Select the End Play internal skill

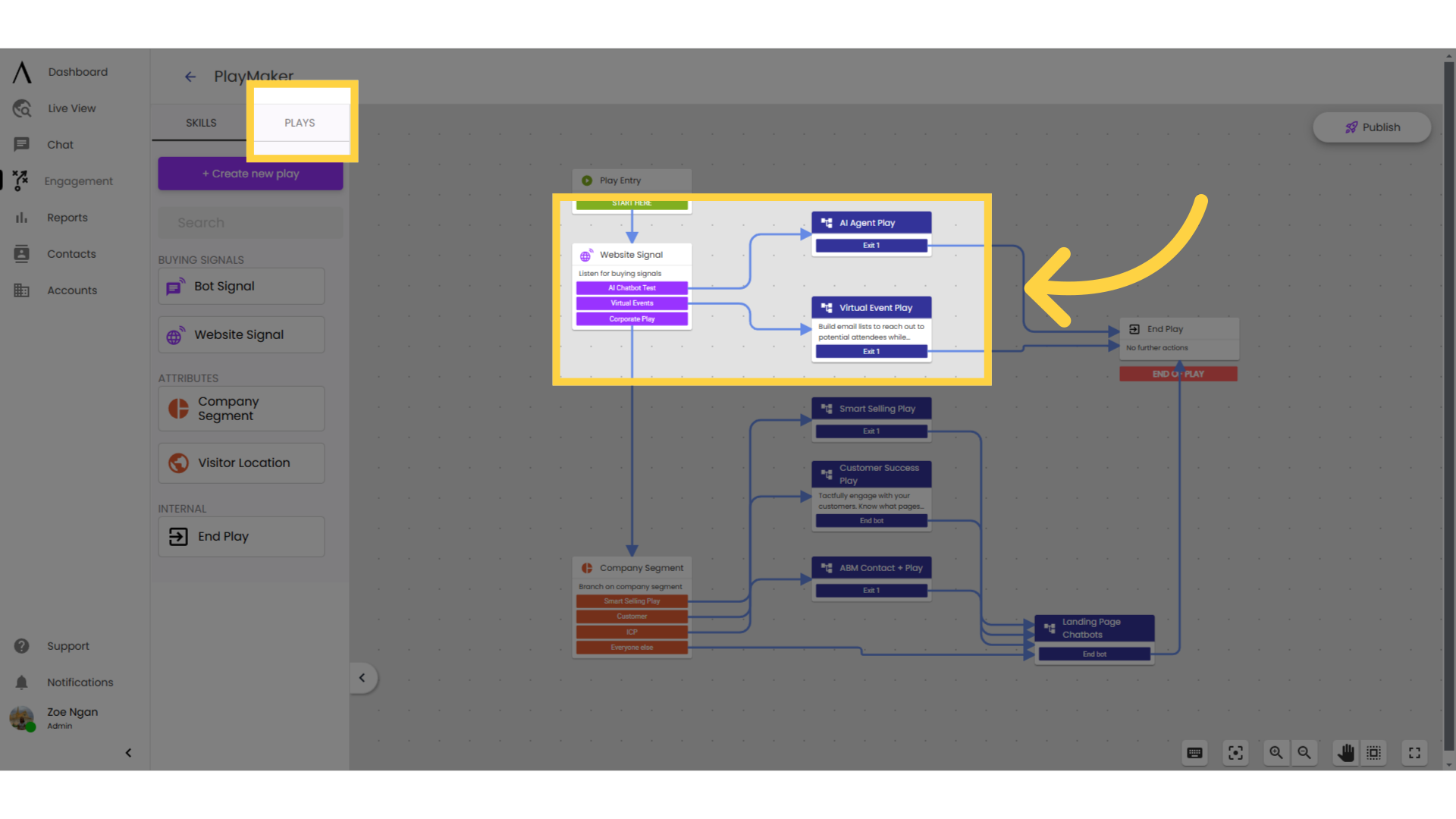(241, 537)
